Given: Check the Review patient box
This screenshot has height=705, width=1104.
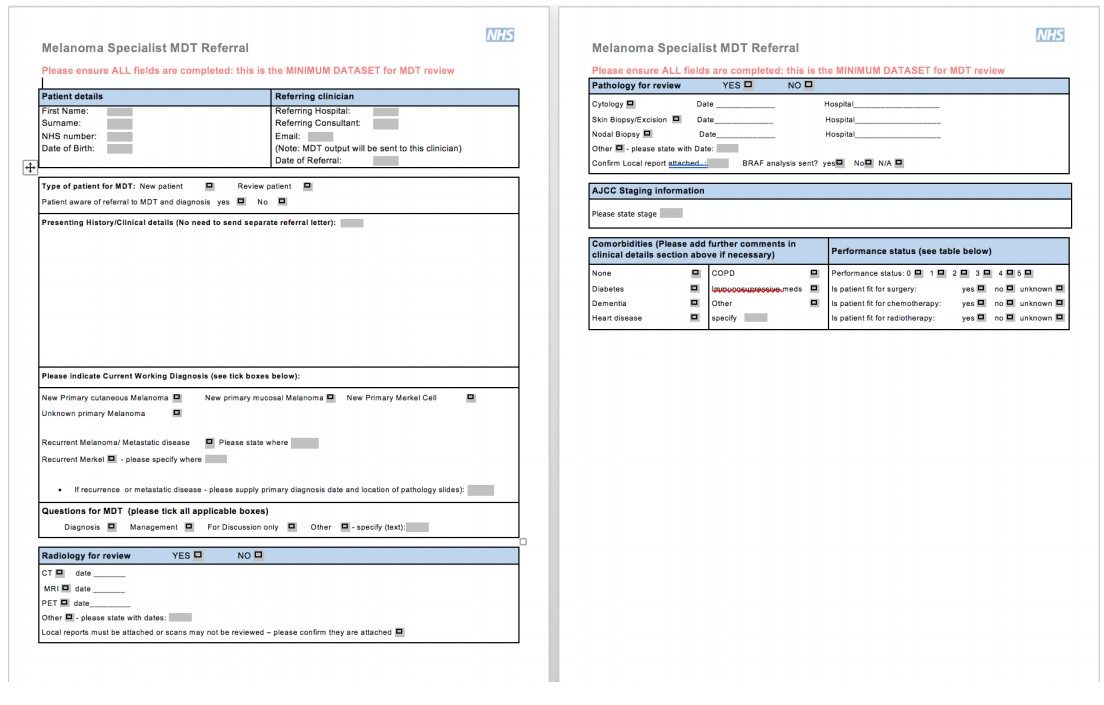Looking at the screenshot, I should click(x=305, y=186).
